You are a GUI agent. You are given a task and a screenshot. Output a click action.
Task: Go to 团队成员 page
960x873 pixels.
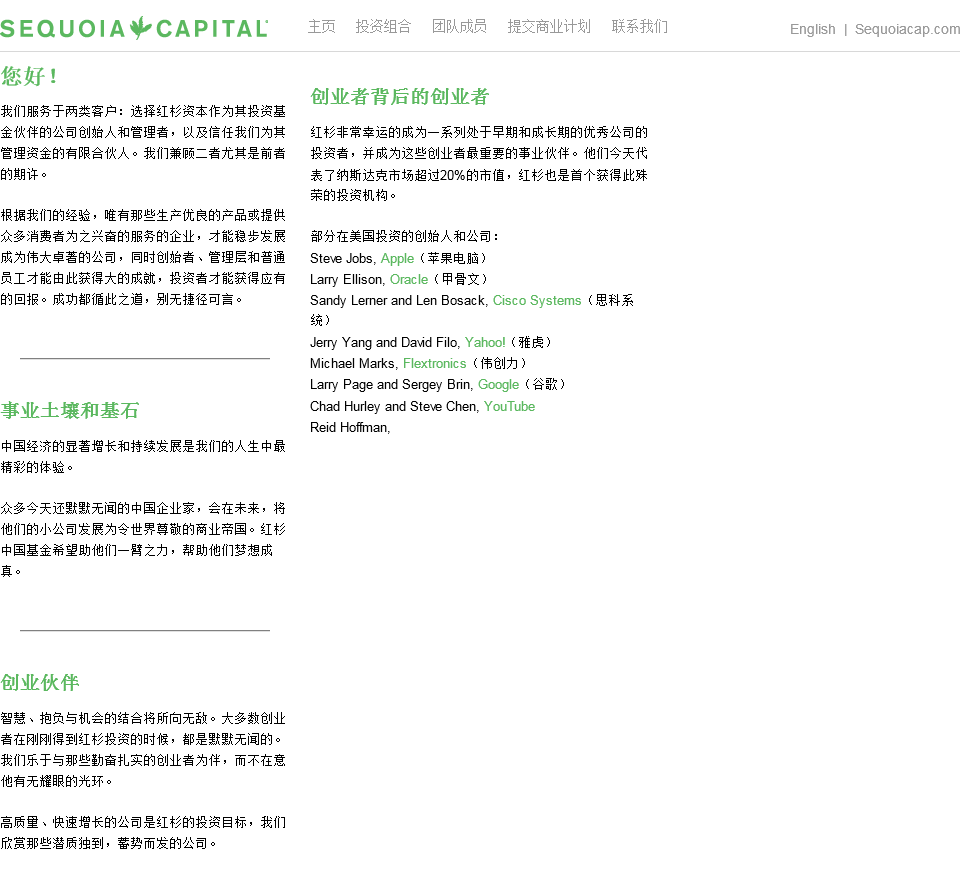(x=459, y=26)
